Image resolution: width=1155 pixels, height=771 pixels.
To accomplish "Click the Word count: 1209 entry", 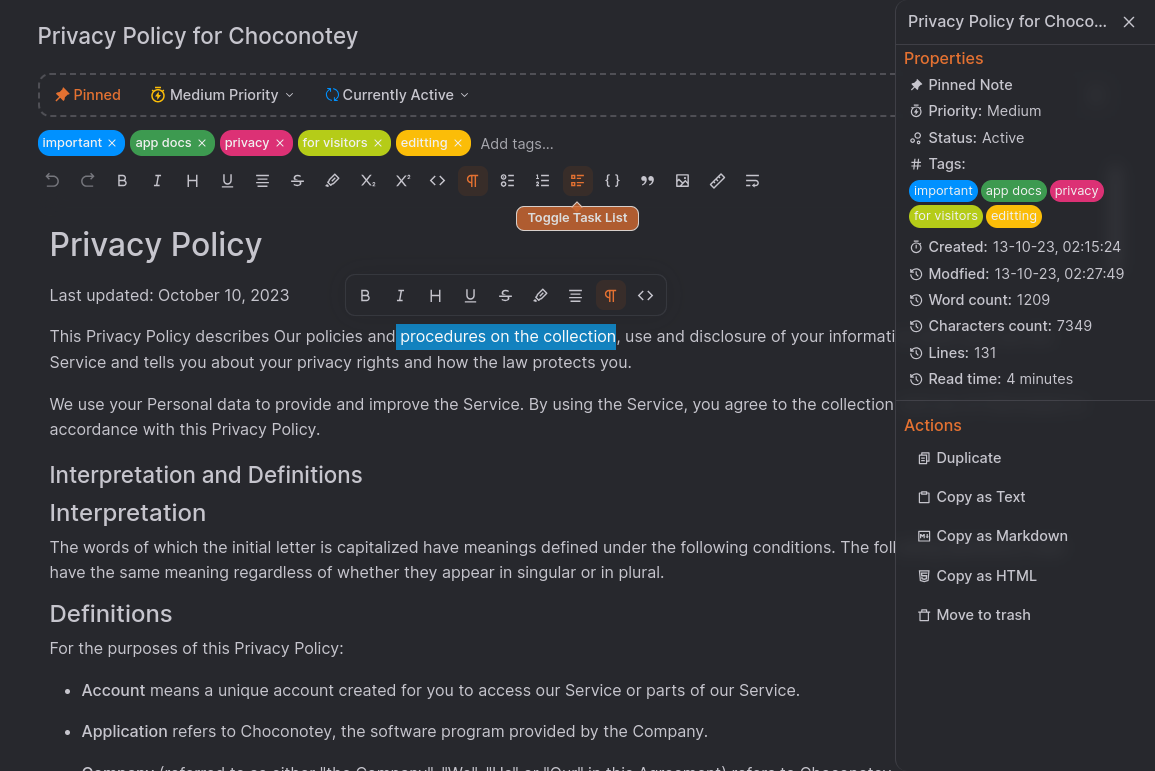I will pyautogui.click(x=980, y=300).
